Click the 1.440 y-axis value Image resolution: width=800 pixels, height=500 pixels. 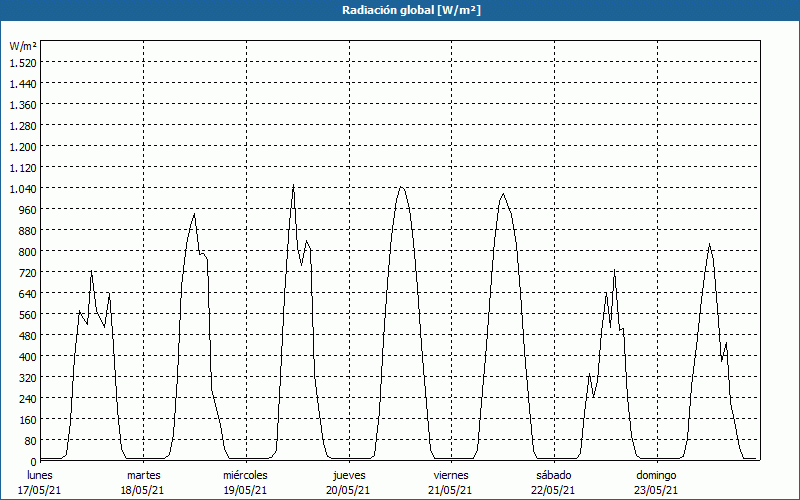pyautogui.click(x=23, y=84)
